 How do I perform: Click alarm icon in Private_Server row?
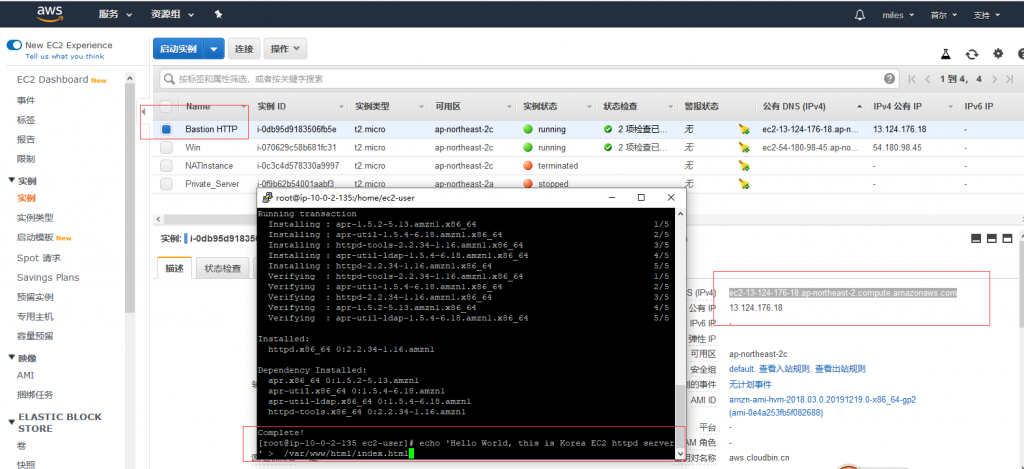tap(744, 184)
